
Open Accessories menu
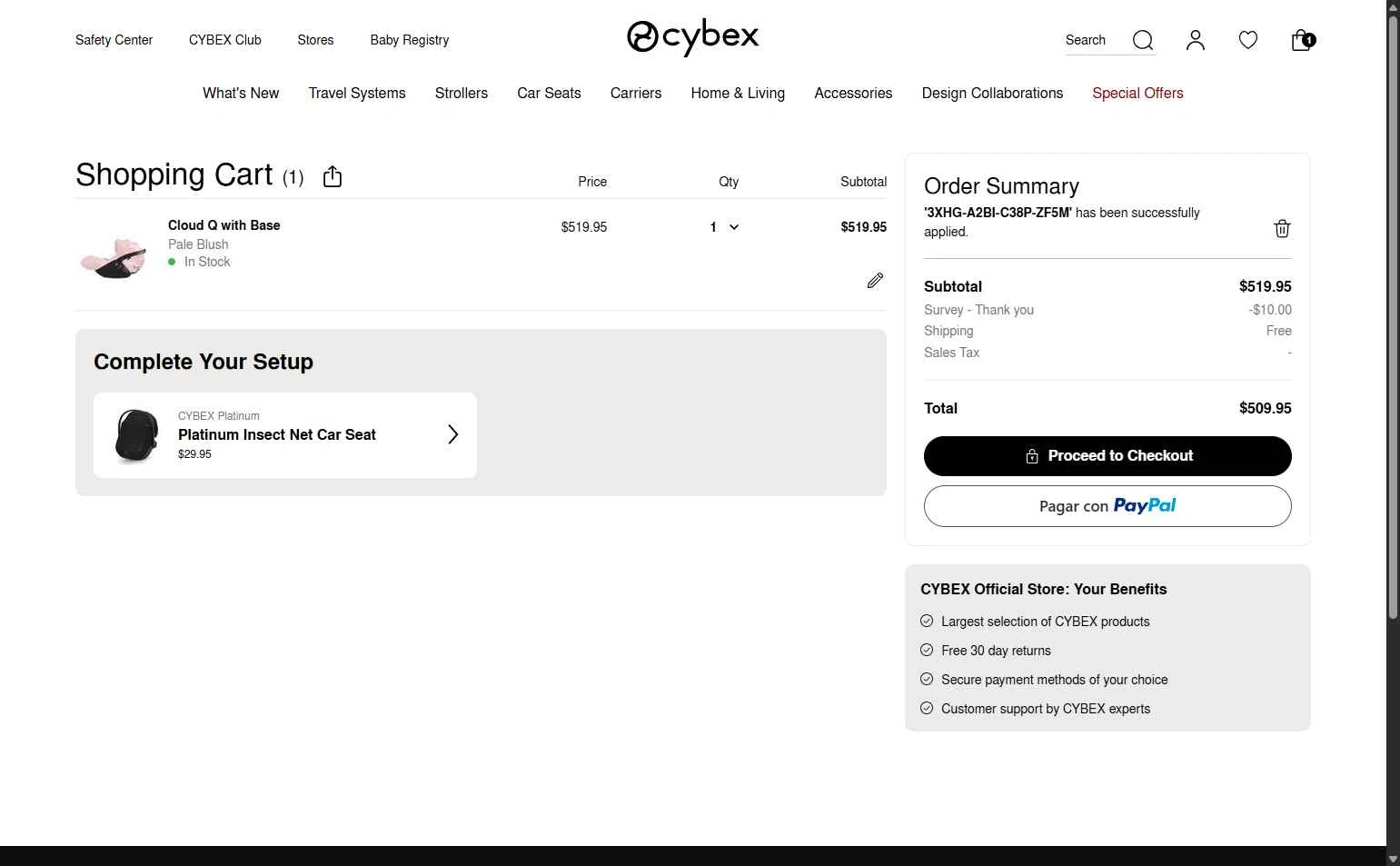pos(853,93)
